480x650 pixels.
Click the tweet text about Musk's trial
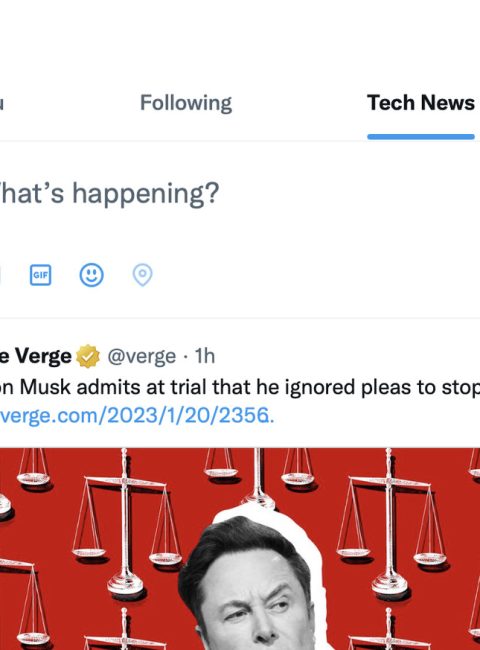240,388
